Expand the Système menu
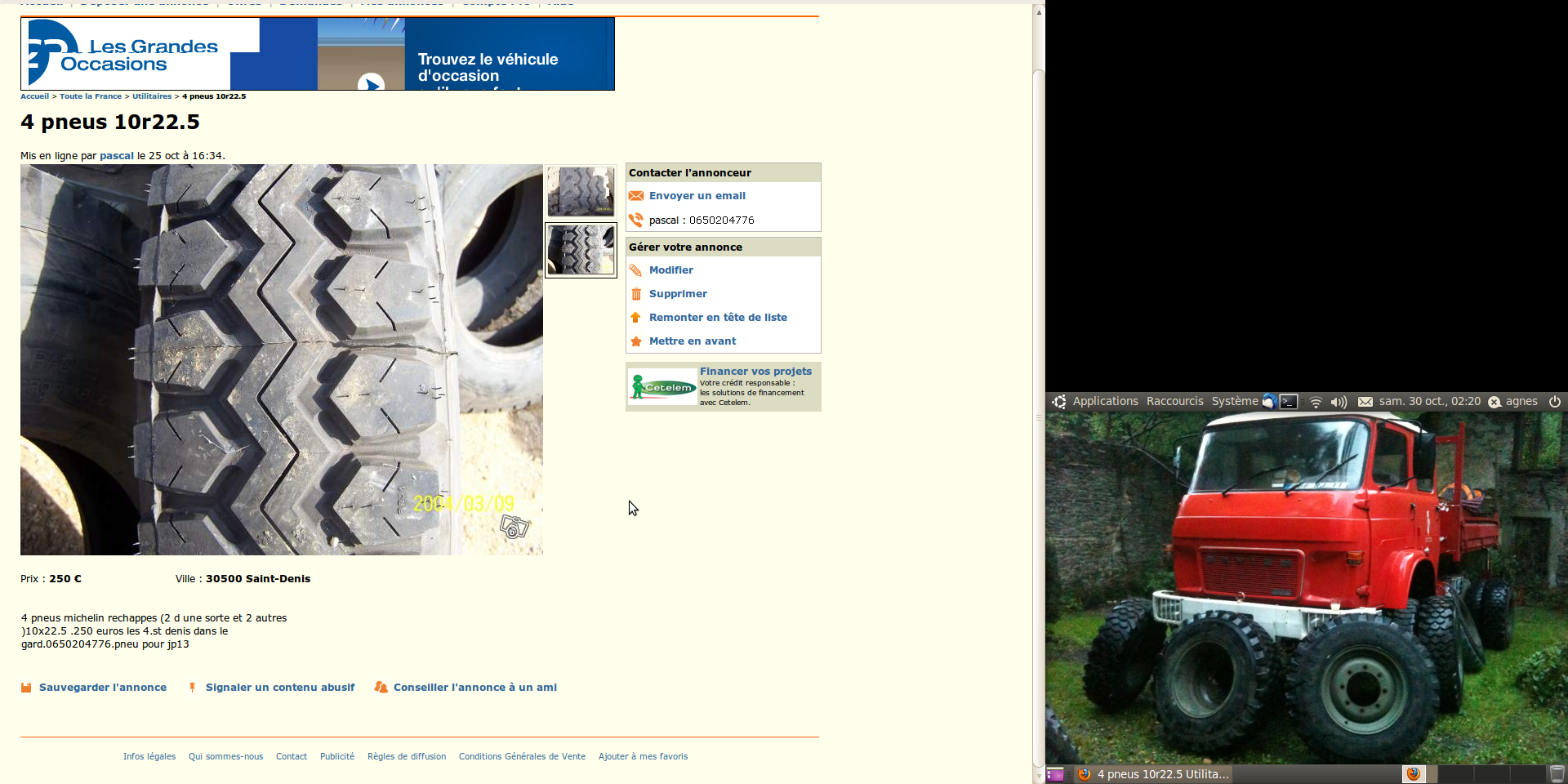The height and width of the screenshot is (784, 1568). [1234, 401]
